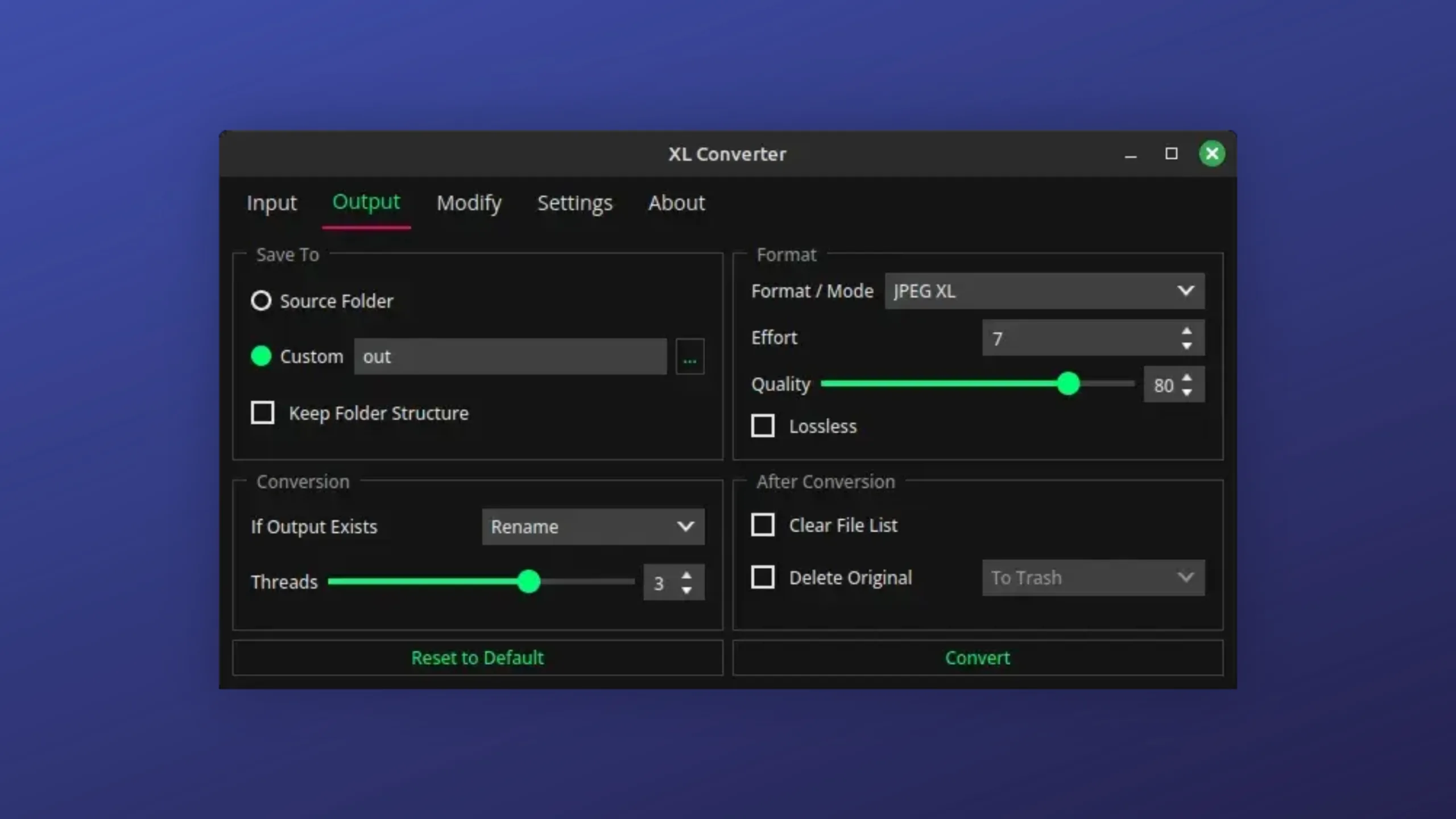The width and height of the screenshot is (1456, 819).
Task: Increase Threads count with up arrow
Action: [x=686, y=575]
